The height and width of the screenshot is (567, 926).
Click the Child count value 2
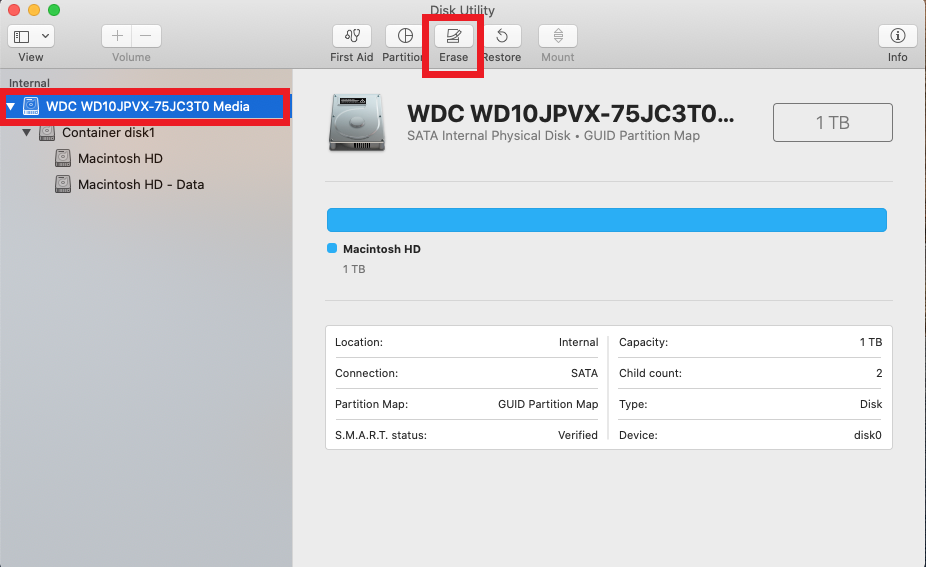pyautogui.click(x=879, y=373)
